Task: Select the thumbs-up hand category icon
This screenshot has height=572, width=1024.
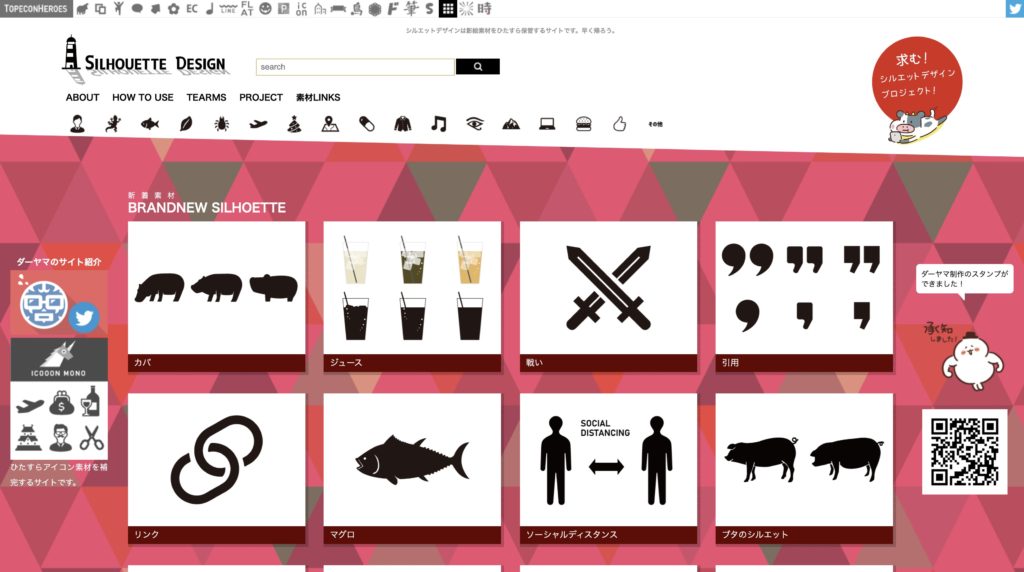Action: [619, 123]
